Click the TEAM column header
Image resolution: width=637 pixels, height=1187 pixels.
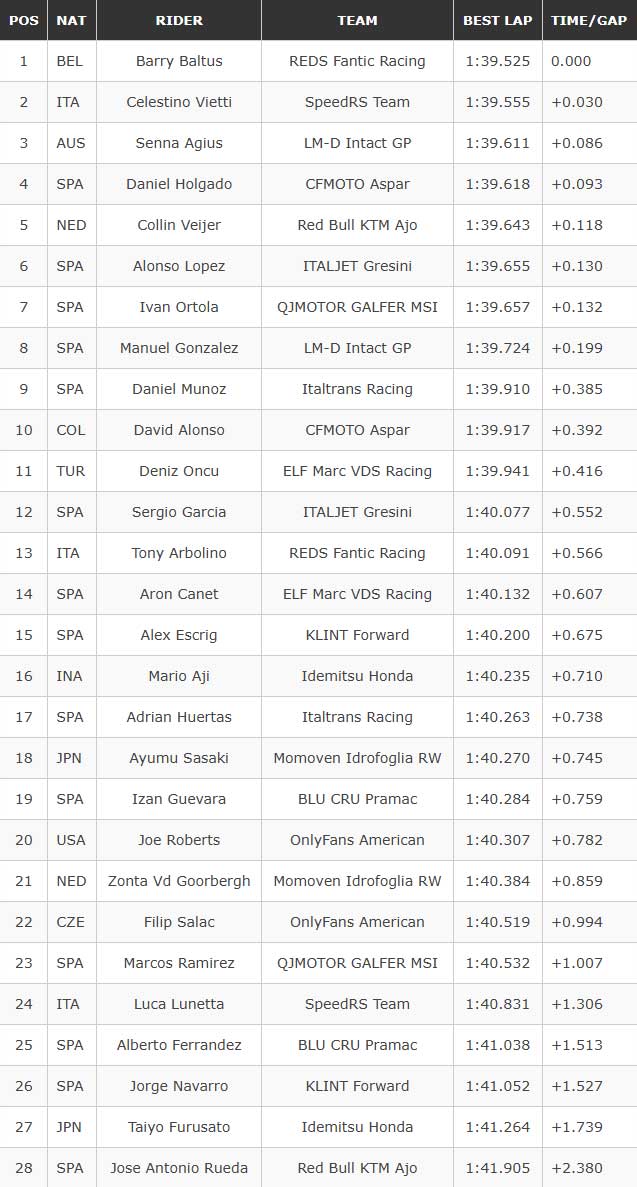(357, 20)
